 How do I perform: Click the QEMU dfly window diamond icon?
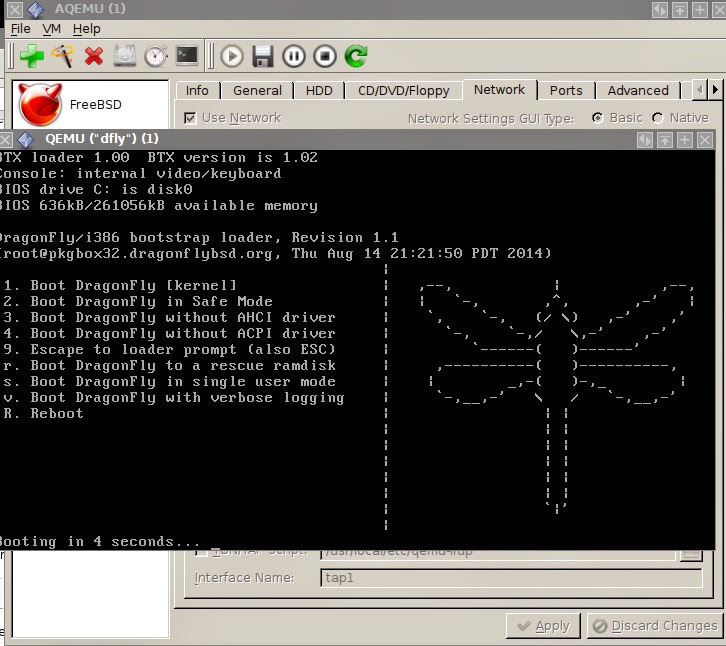[25, 139]
